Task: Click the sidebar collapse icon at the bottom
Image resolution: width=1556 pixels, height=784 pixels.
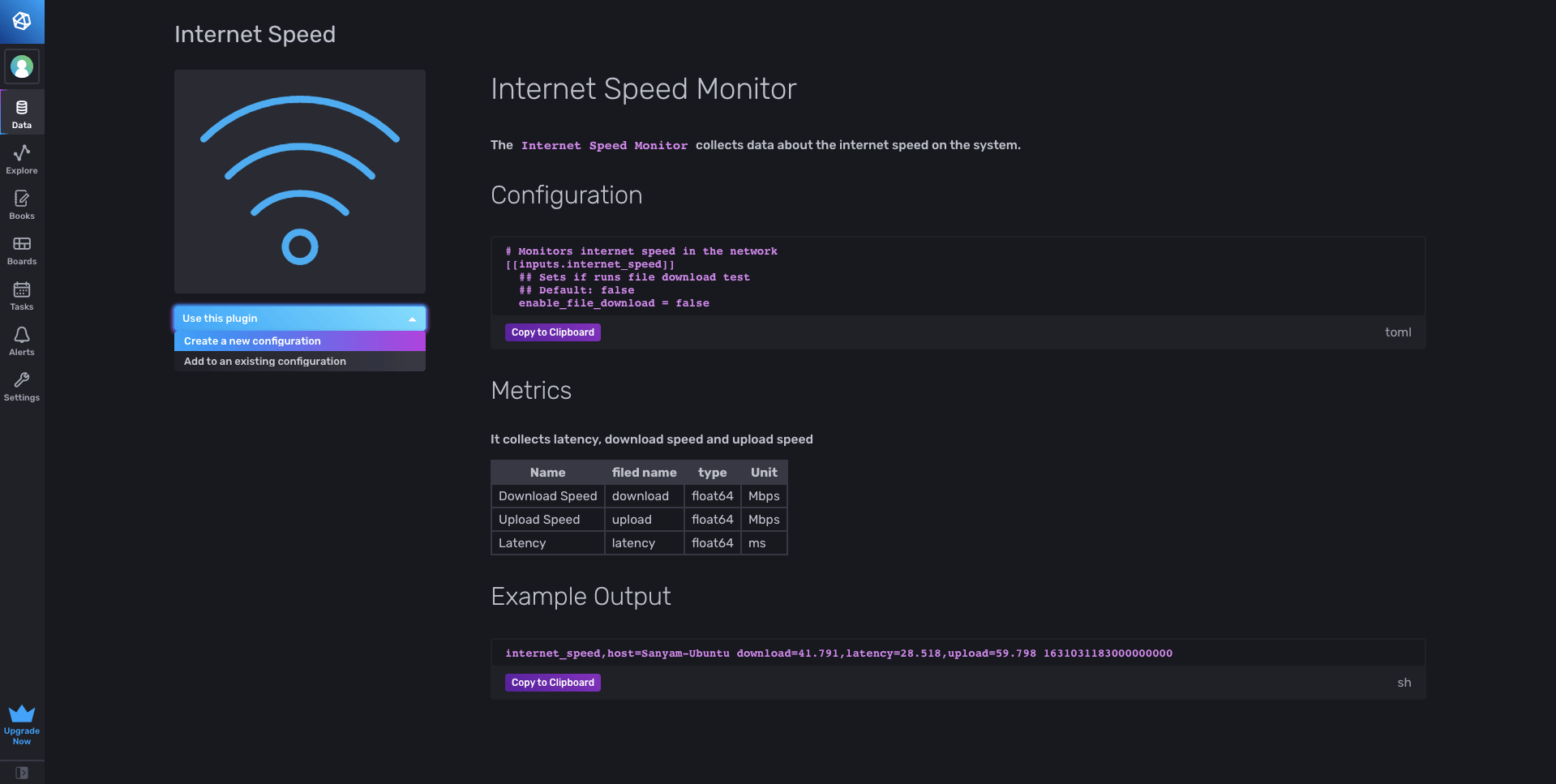Action: 22,773
